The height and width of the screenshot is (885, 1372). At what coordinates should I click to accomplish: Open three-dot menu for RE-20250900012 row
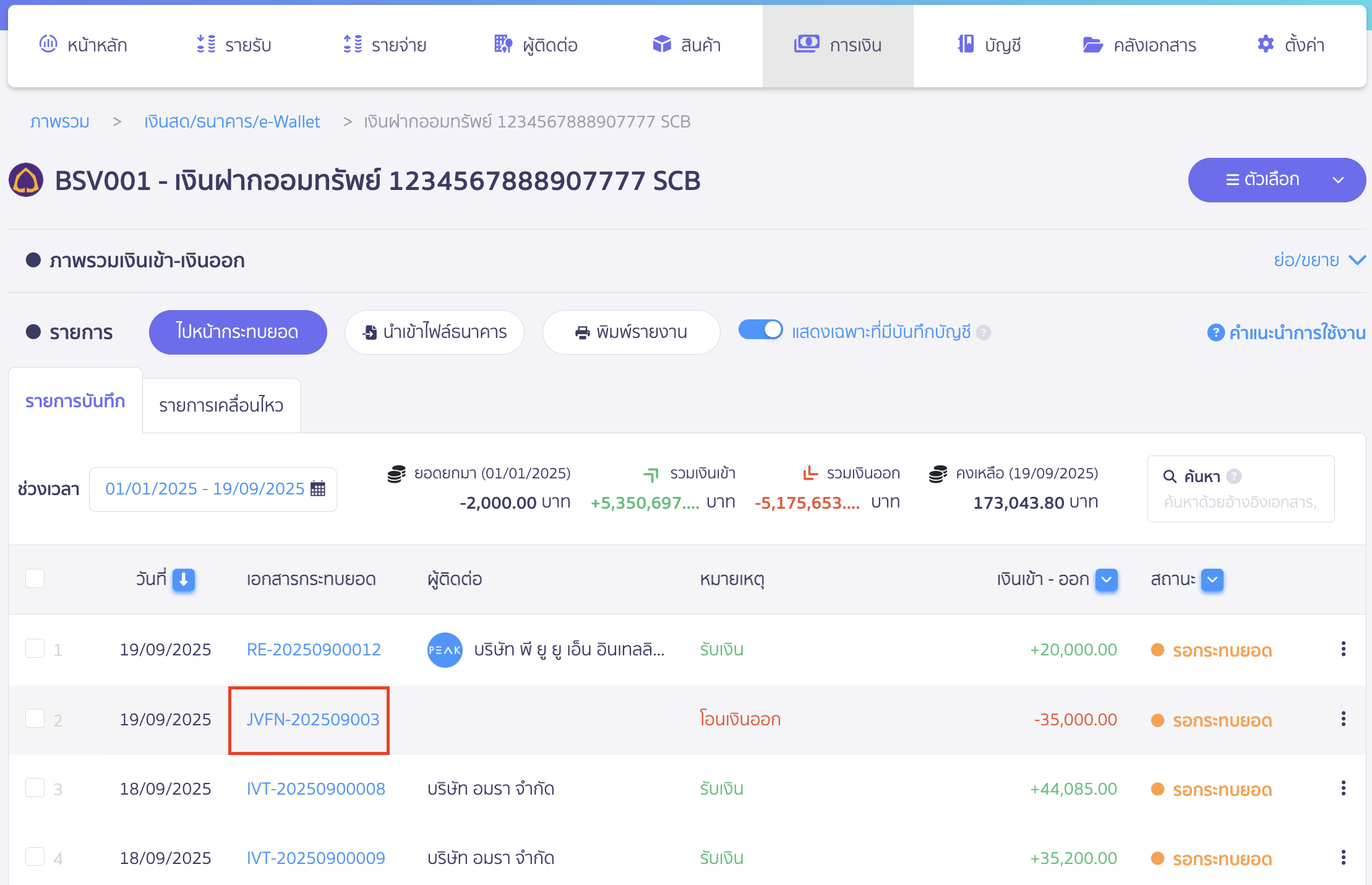coord(1343,649)
